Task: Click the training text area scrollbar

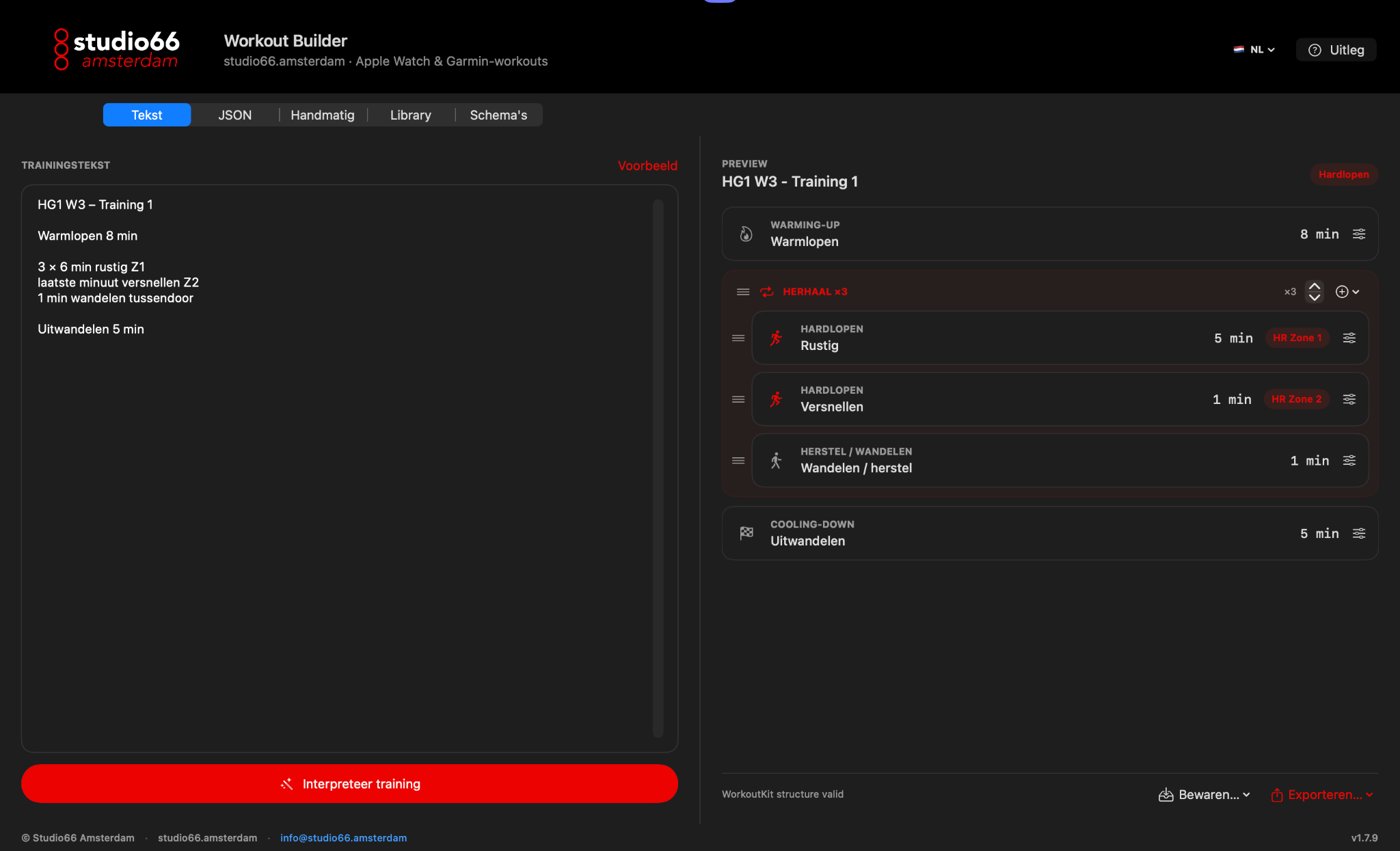Action: coord(658,468)
